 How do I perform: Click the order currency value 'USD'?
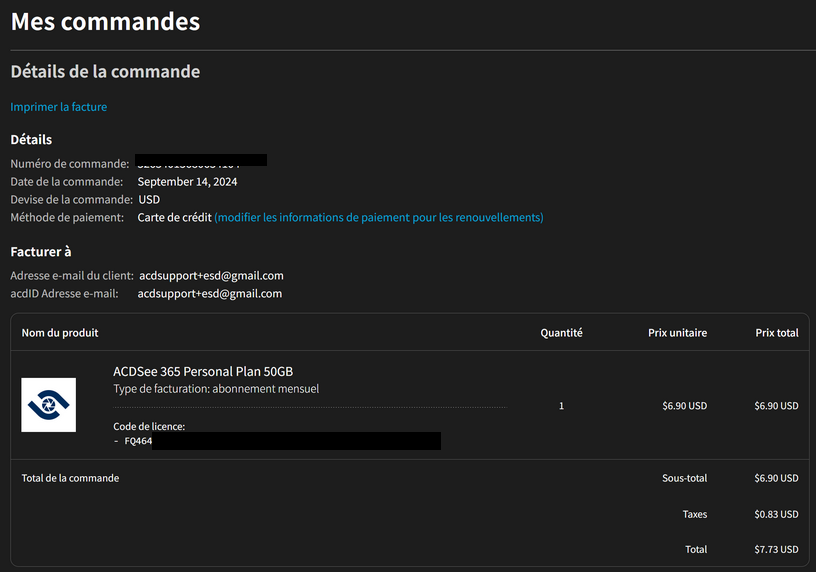[149, 199]
